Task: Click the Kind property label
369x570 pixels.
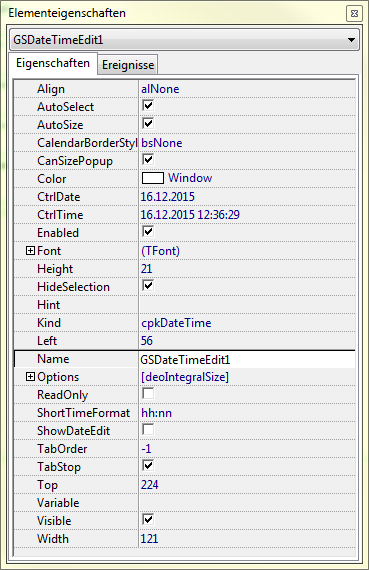Action: (x=49, y=323)
